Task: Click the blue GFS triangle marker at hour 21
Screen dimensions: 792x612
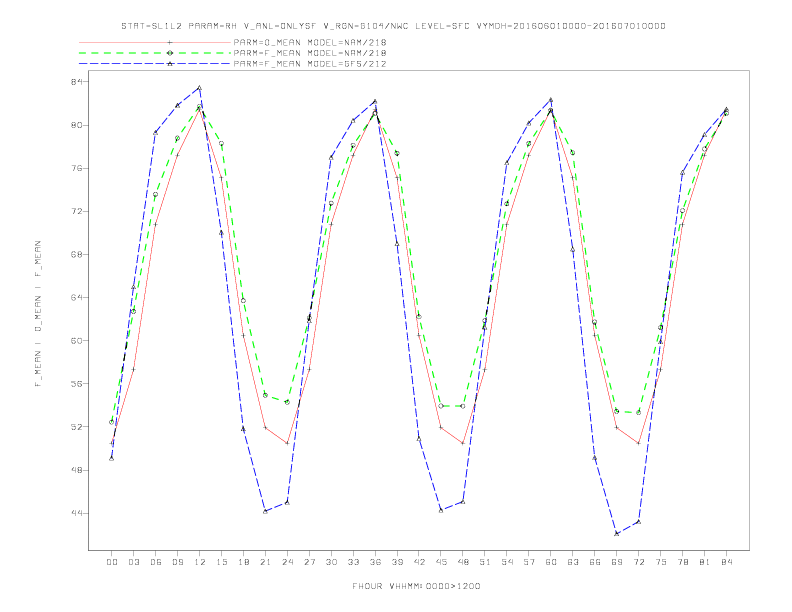Action: tap(265, 511)
